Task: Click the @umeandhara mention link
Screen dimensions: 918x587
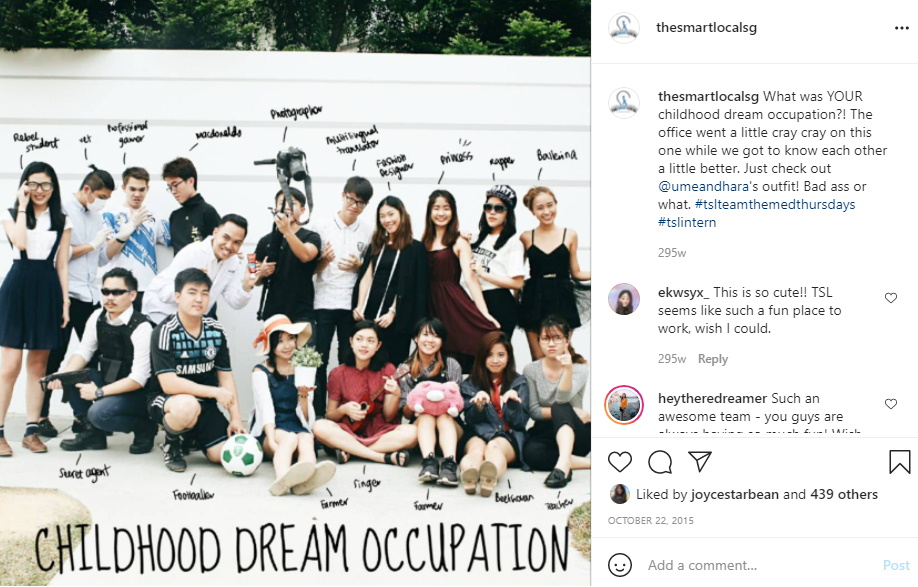Action: [704, 187]
